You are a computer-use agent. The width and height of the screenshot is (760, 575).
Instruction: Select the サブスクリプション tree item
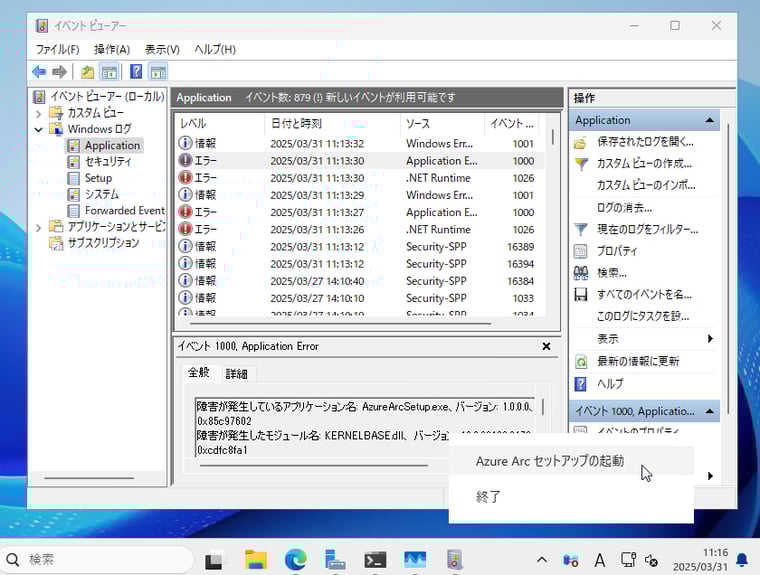pos(95,243)
